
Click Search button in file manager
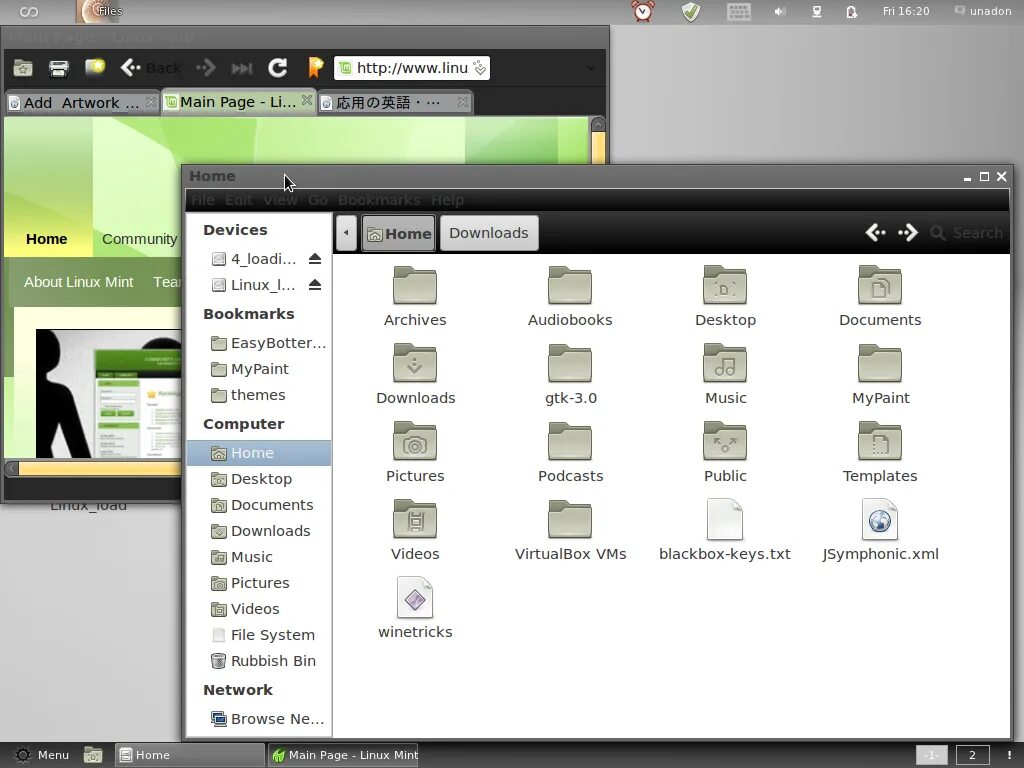(x=967, y=232)
